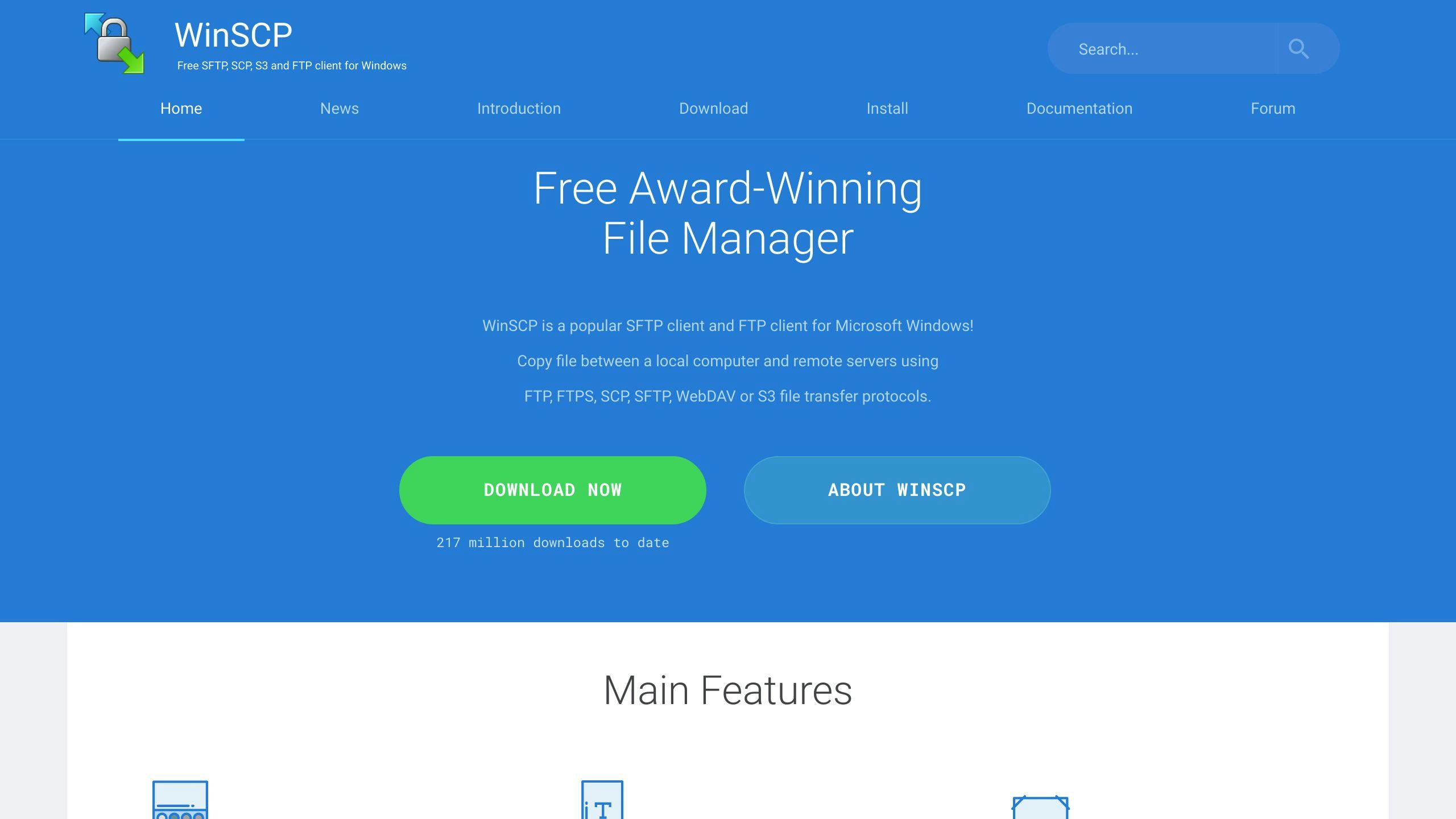
Task: Scroll down to Main Features section
Action: [728, 690]
